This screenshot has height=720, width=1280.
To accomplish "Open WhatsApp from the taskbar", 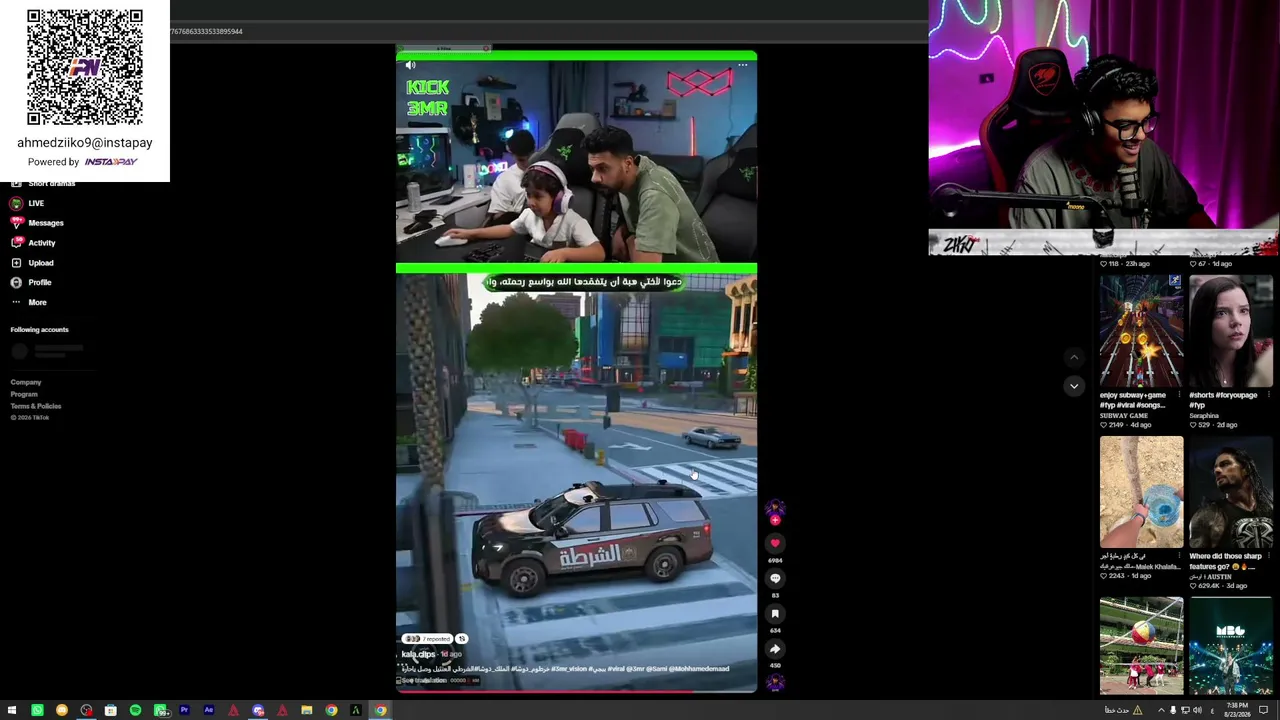I will tap(37, 710).
